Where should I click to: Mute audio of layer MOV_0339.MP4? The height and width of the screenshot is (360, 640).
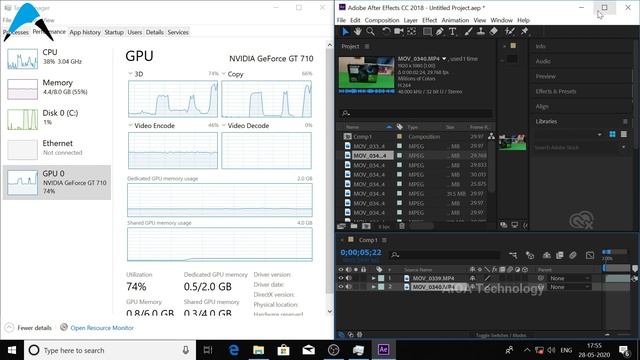[x=349, y=278]
